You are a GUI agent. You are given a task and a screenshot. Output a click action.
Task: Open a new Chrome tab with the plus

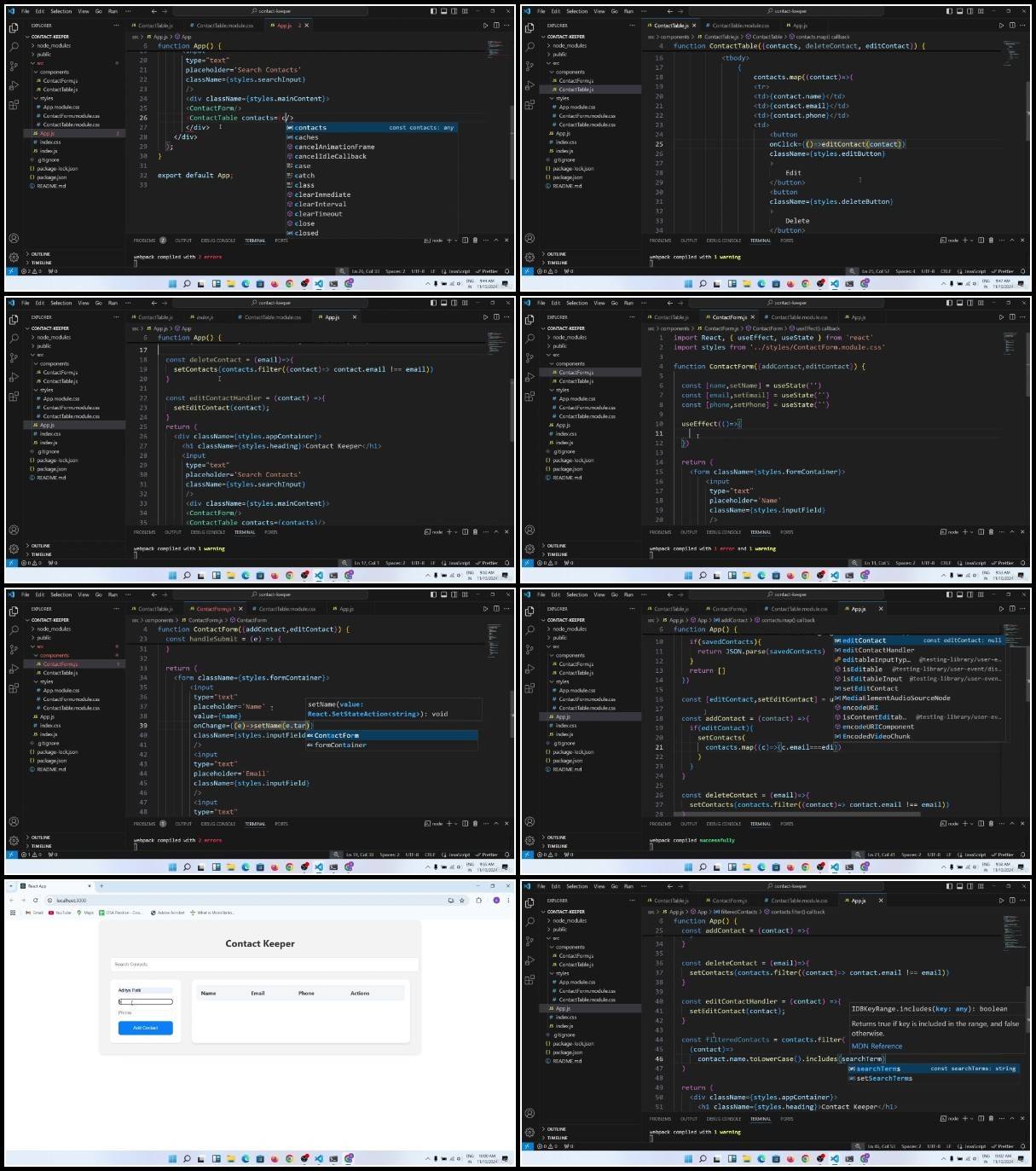[101, 886]
